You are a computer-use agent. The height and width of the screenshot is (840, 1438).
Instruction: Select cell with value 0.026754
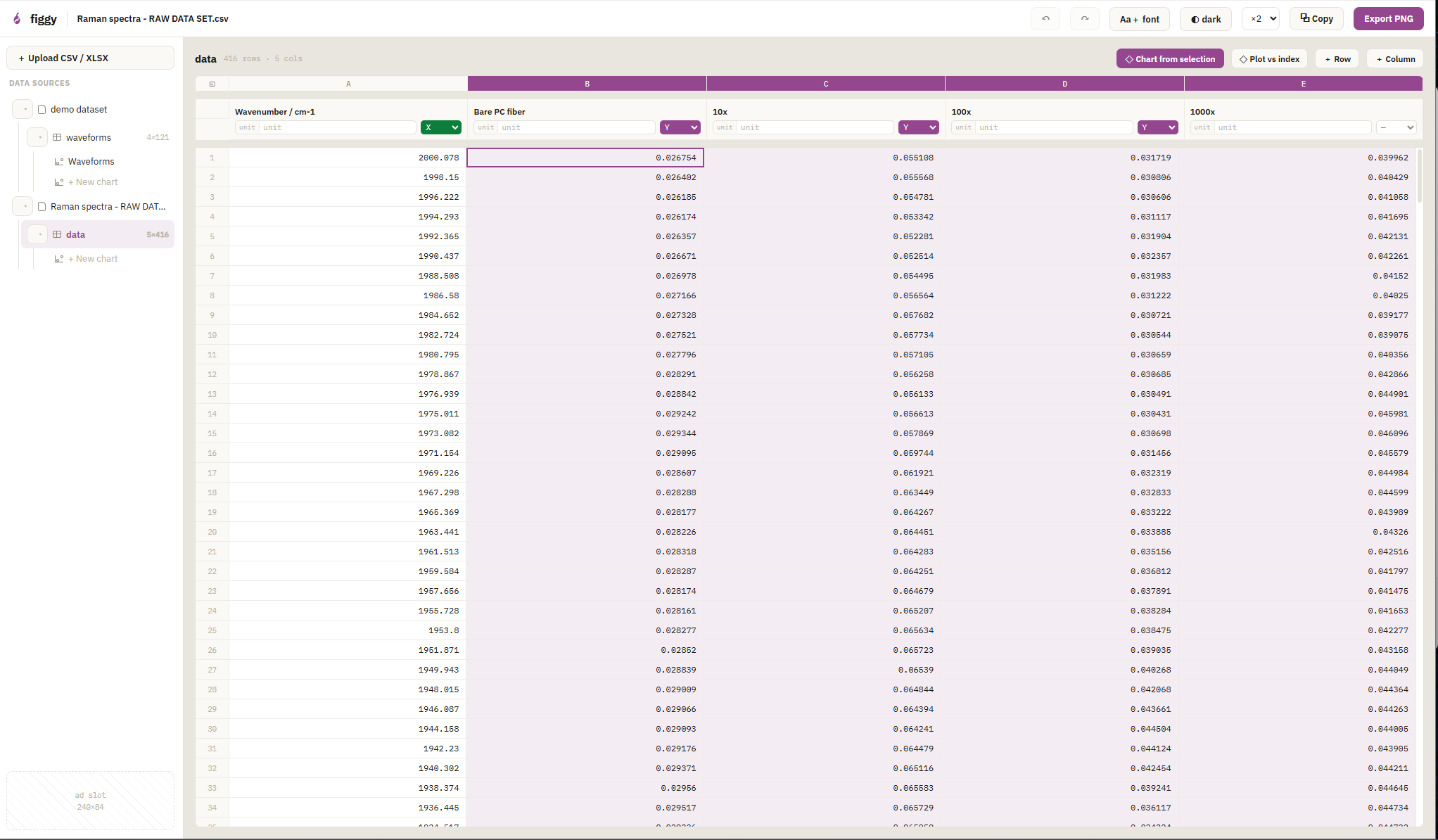(585, 158)
